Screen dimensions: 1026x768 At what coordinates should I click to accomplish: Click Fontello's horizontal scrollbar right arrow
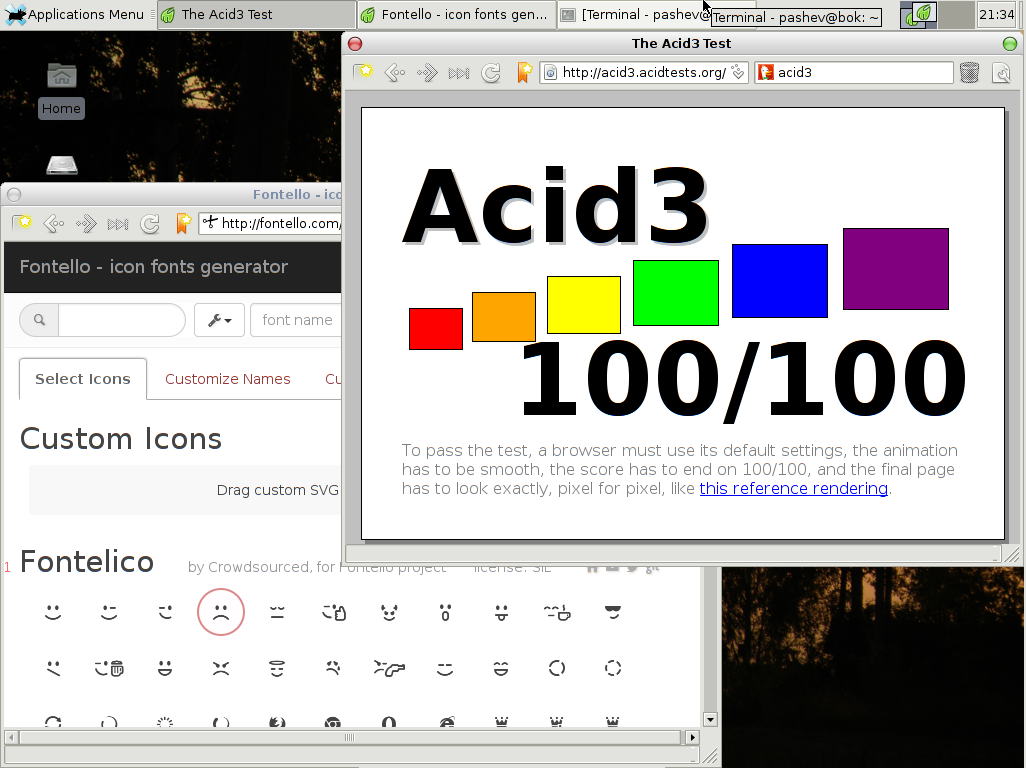tap(692, 737)
